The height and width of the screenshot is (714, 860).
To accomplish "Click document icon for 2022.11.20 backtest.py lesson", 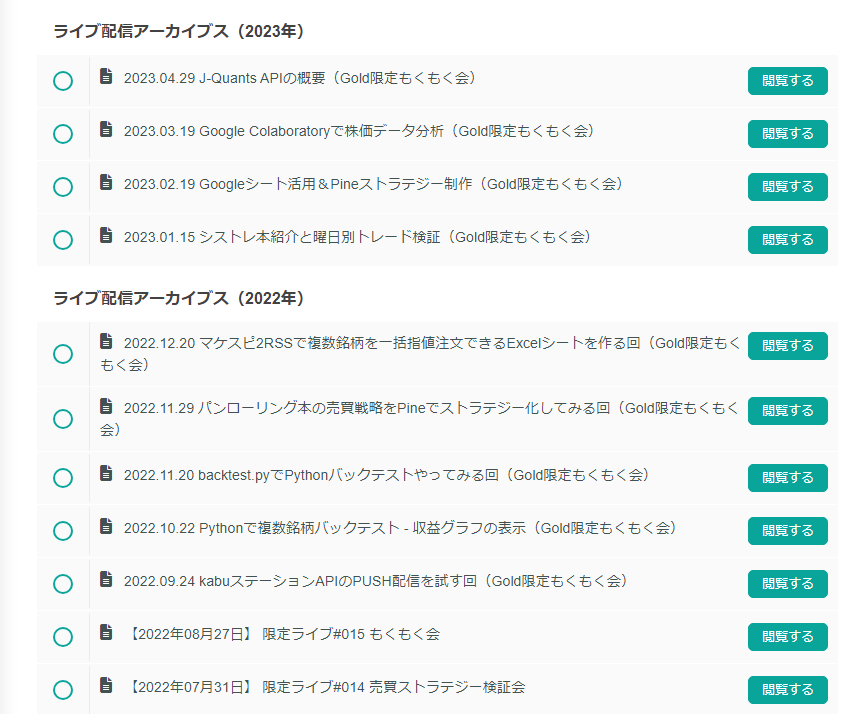I will [106, 473].
